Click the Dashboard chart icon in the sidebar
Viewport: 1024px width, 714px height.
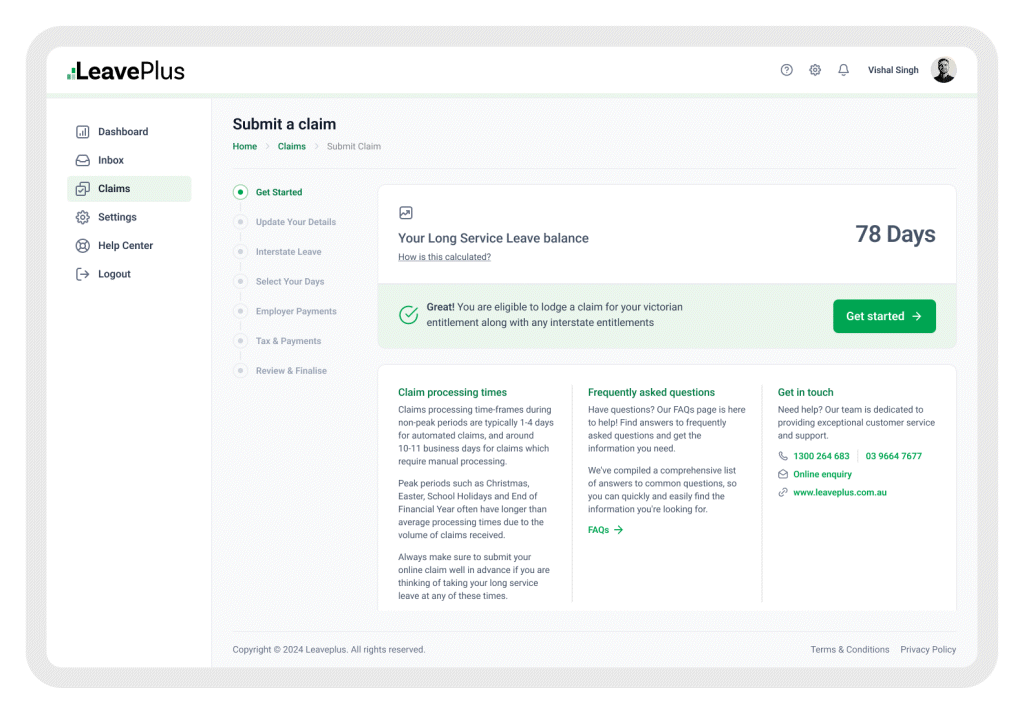82,132
